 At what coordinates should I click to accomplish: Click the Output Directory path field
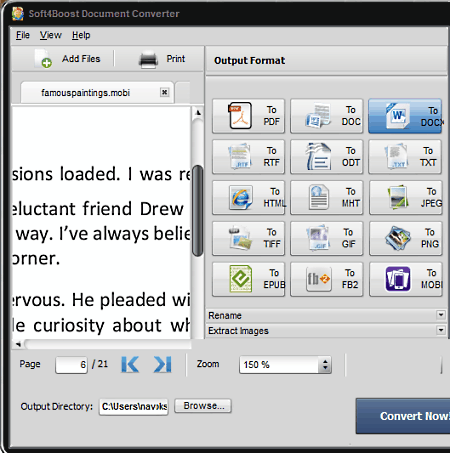[134, 407]
